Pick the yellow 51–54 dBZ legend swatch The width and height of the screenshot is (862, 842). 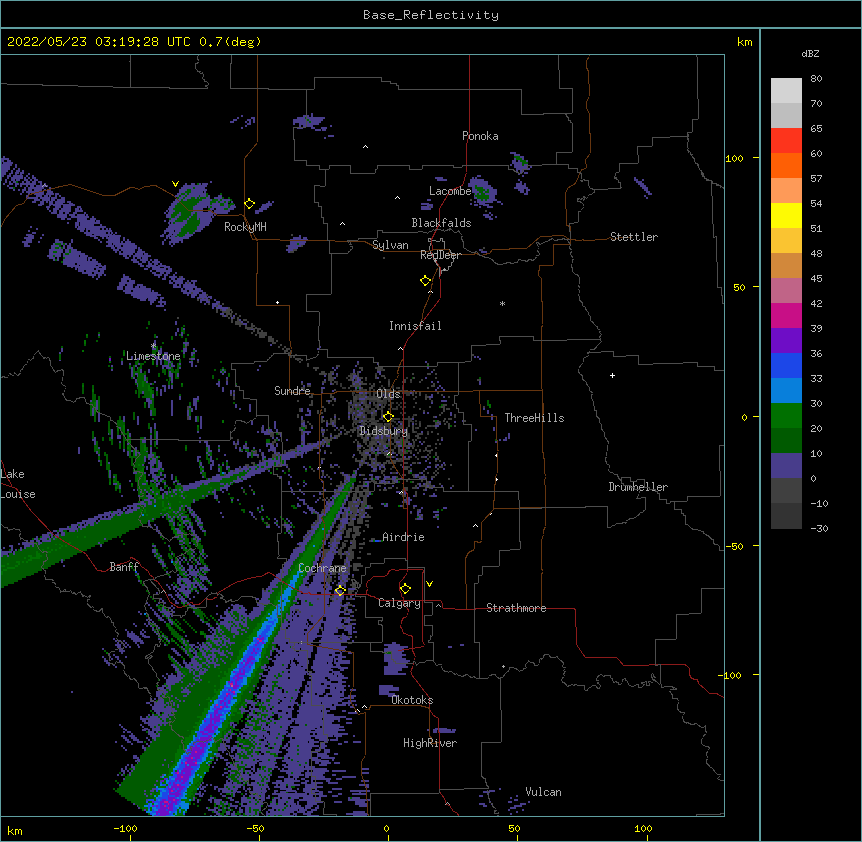pyautogui.click(x=786, y=215)
